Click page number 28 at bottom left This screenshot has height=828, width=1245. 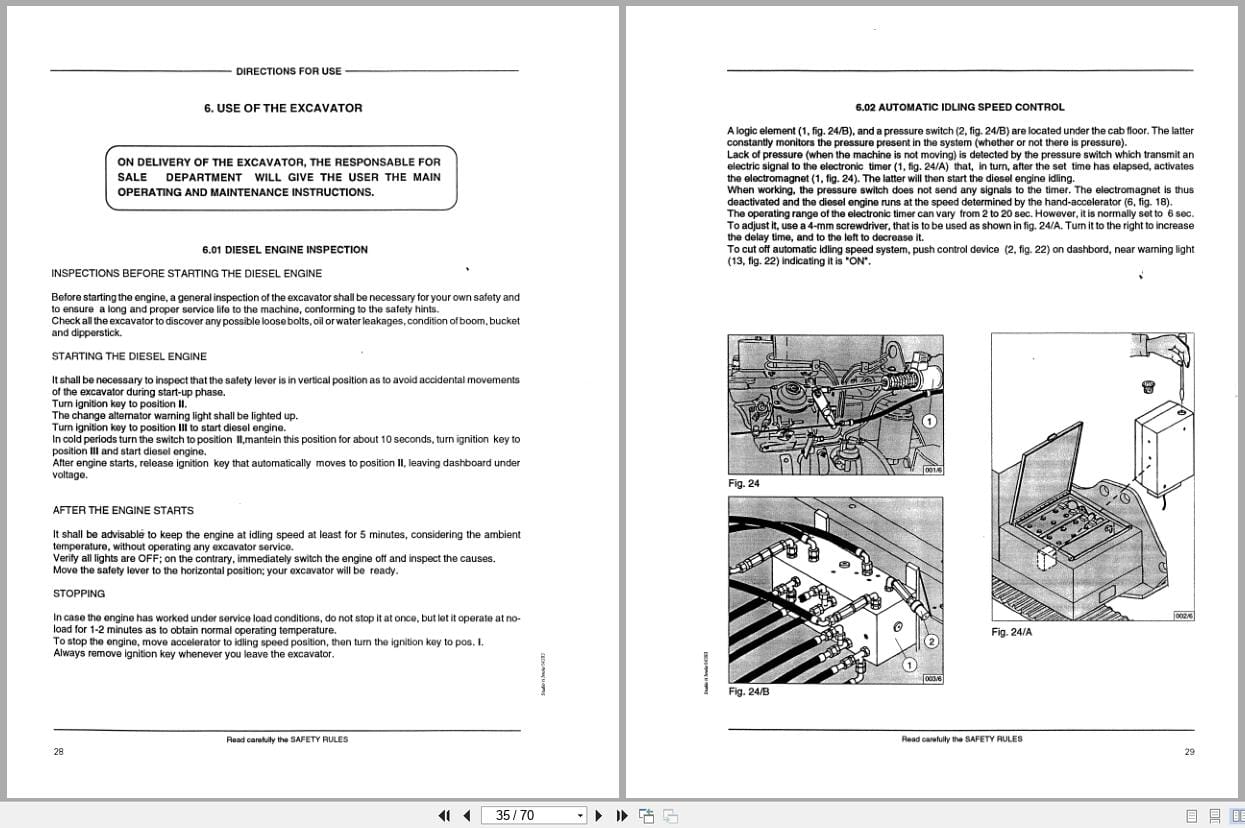click(x=58, y=752)
